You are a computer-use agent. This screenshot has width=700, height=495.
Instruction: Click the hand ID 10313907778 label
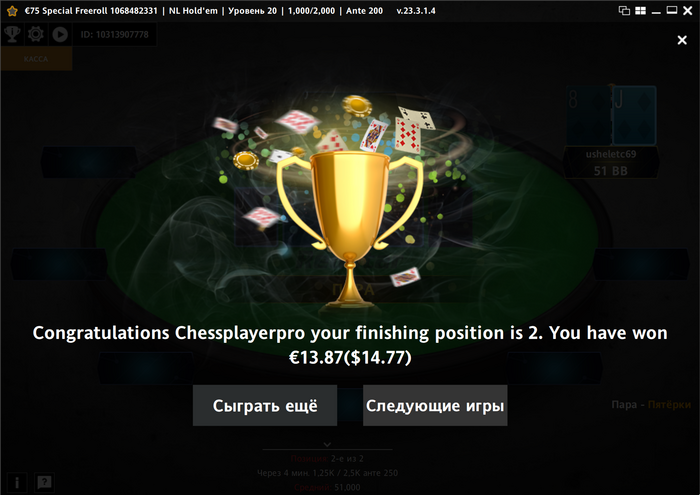click(x=115, y=34)
